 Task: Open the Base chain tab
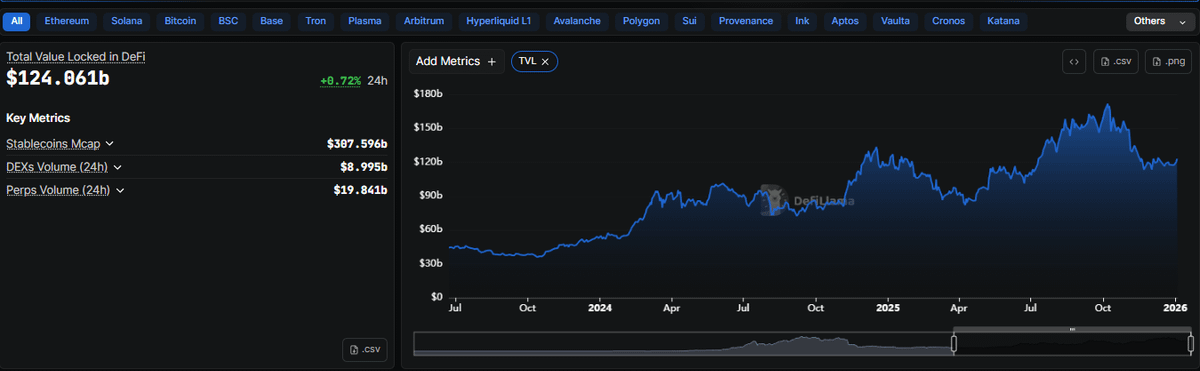click(x=271, y=21)
